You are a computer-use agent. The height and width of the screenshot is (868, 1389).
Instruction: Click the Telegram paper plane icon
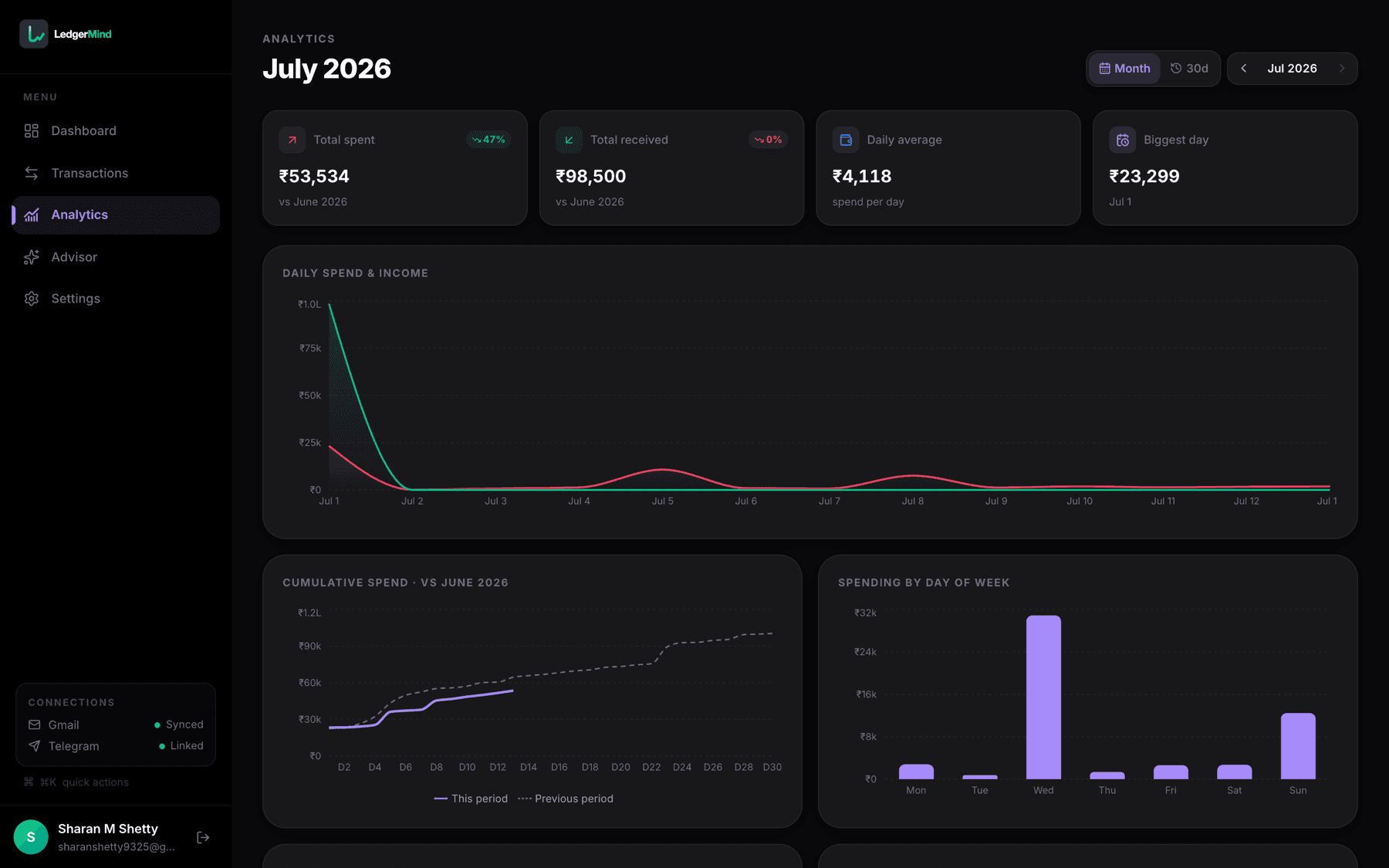34,746
